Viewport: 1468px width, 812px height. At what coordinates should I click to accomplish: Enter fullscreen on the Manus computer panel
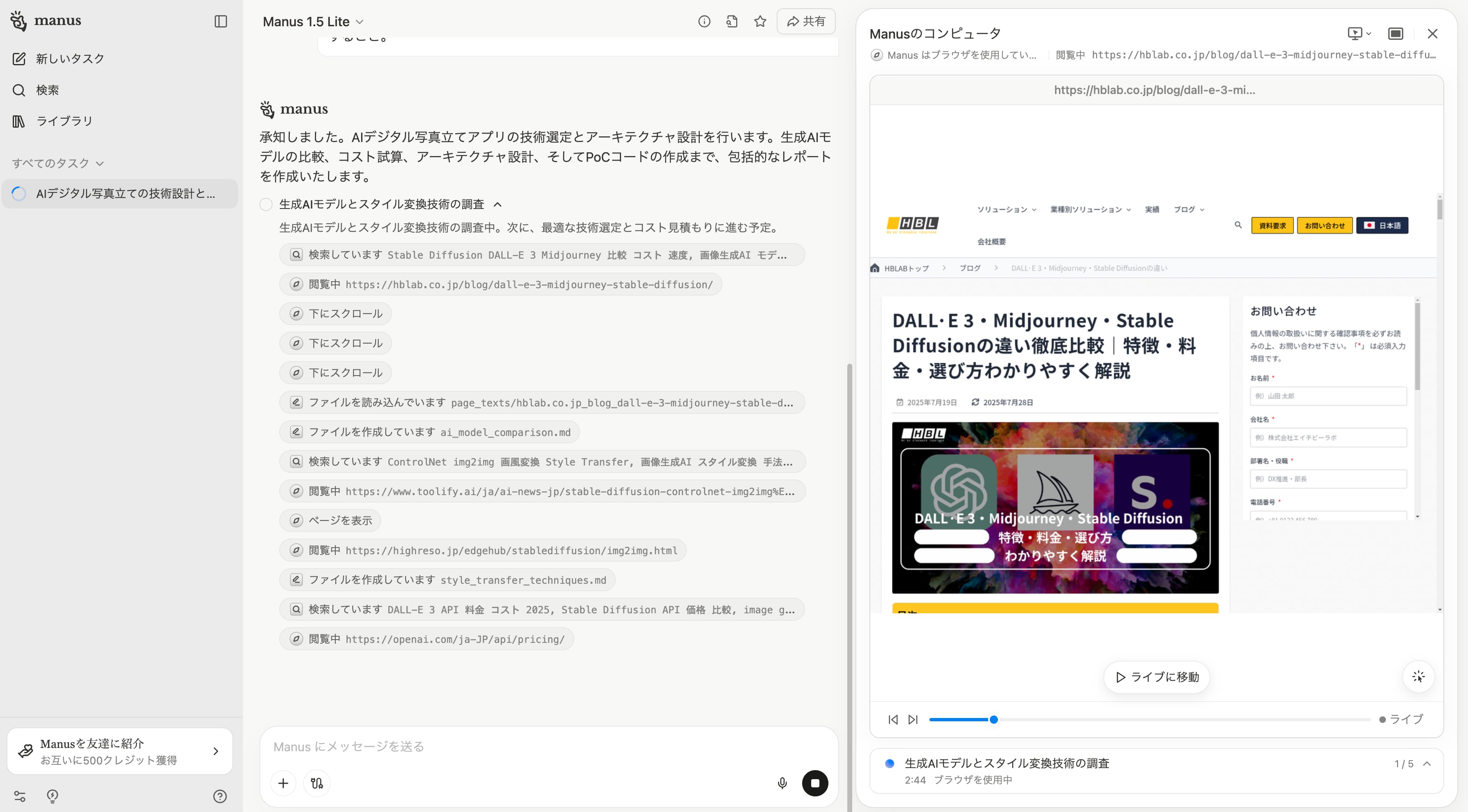(1396, 34)
